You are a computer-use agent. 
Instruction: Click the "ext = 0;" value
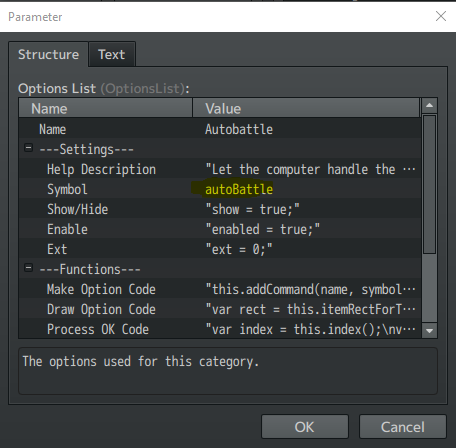pyautogui.click(x=239, y=249)
